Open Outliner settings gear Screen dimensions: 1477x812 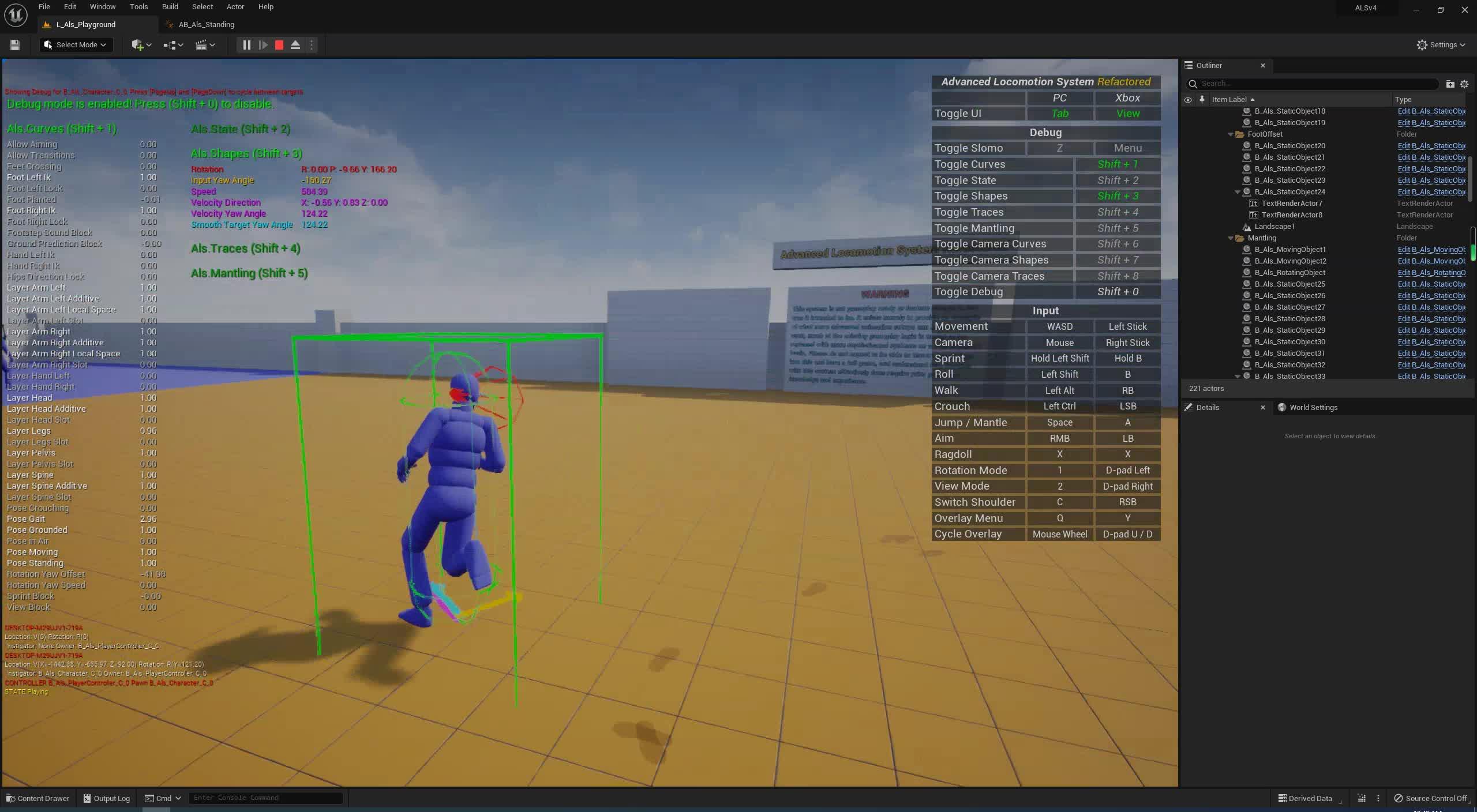tap(1464, 84)
